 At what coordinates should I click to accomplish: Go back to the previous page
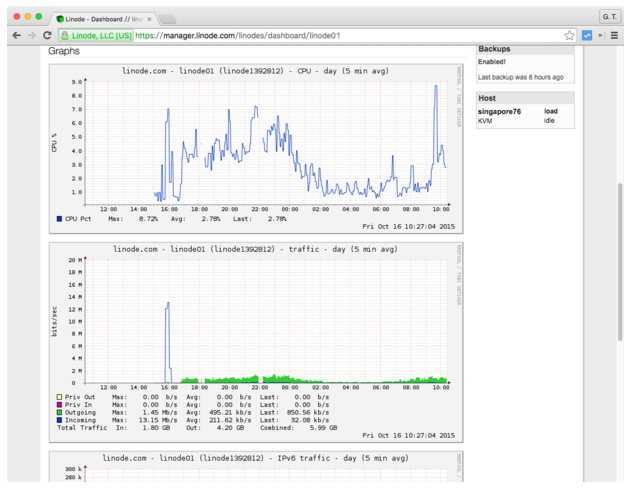click(x=16, y=35)
